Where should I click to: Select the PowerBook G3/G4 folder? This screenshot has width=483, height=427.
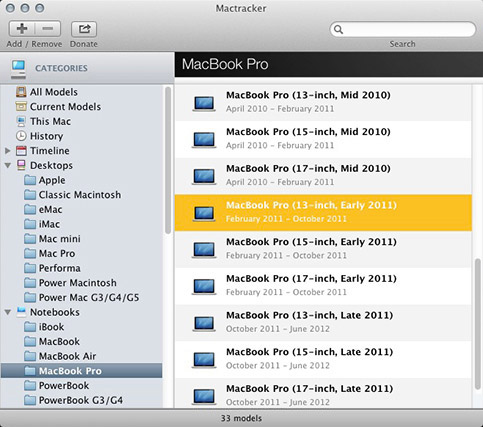pos(81,400)
